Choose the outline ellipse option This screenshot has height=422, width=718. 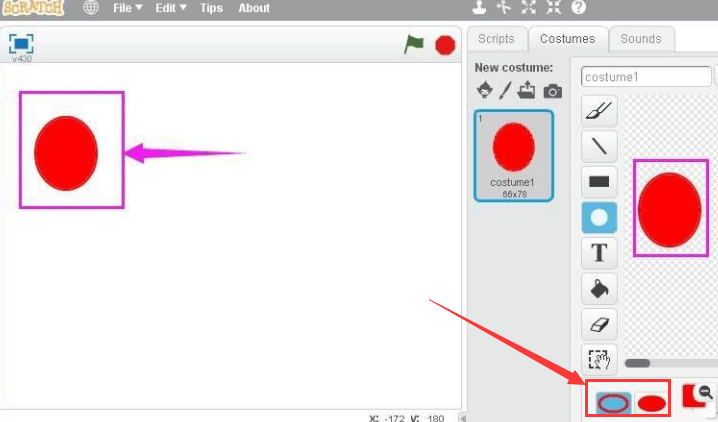[613, 403]
